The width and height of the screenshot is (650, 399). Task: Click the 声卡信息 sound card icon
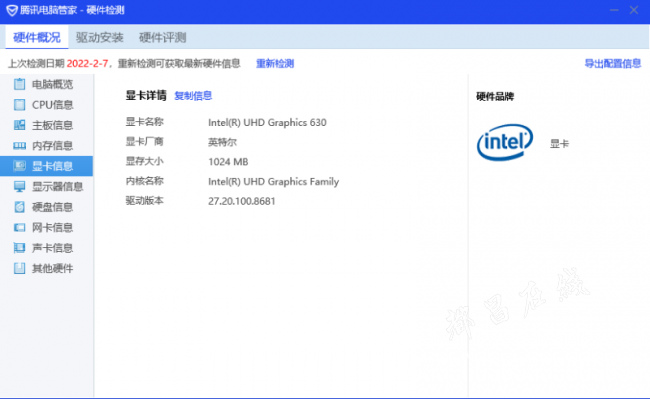click(19, 248)
